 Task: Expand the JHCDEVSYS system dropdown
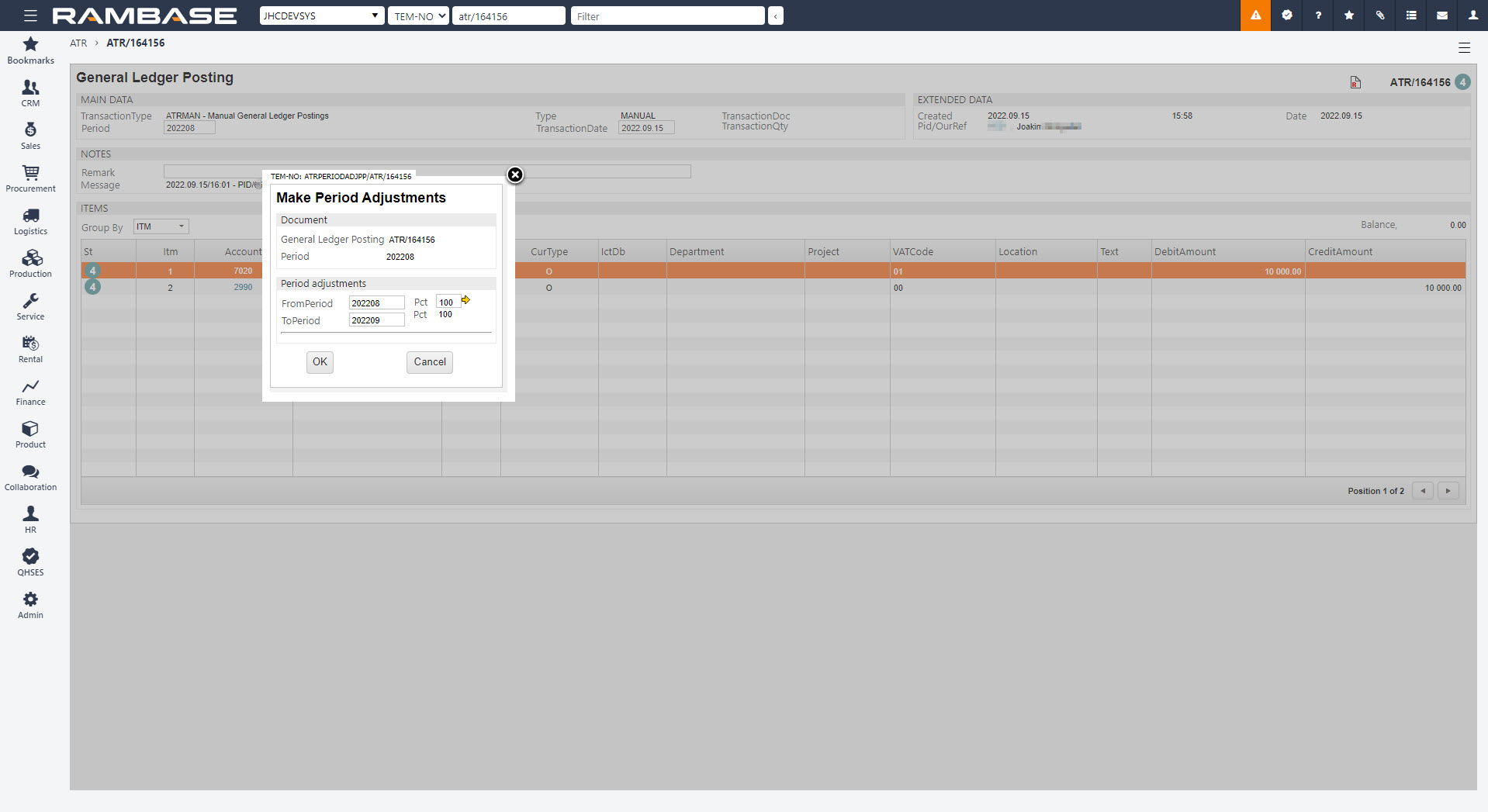pos(321,16)
